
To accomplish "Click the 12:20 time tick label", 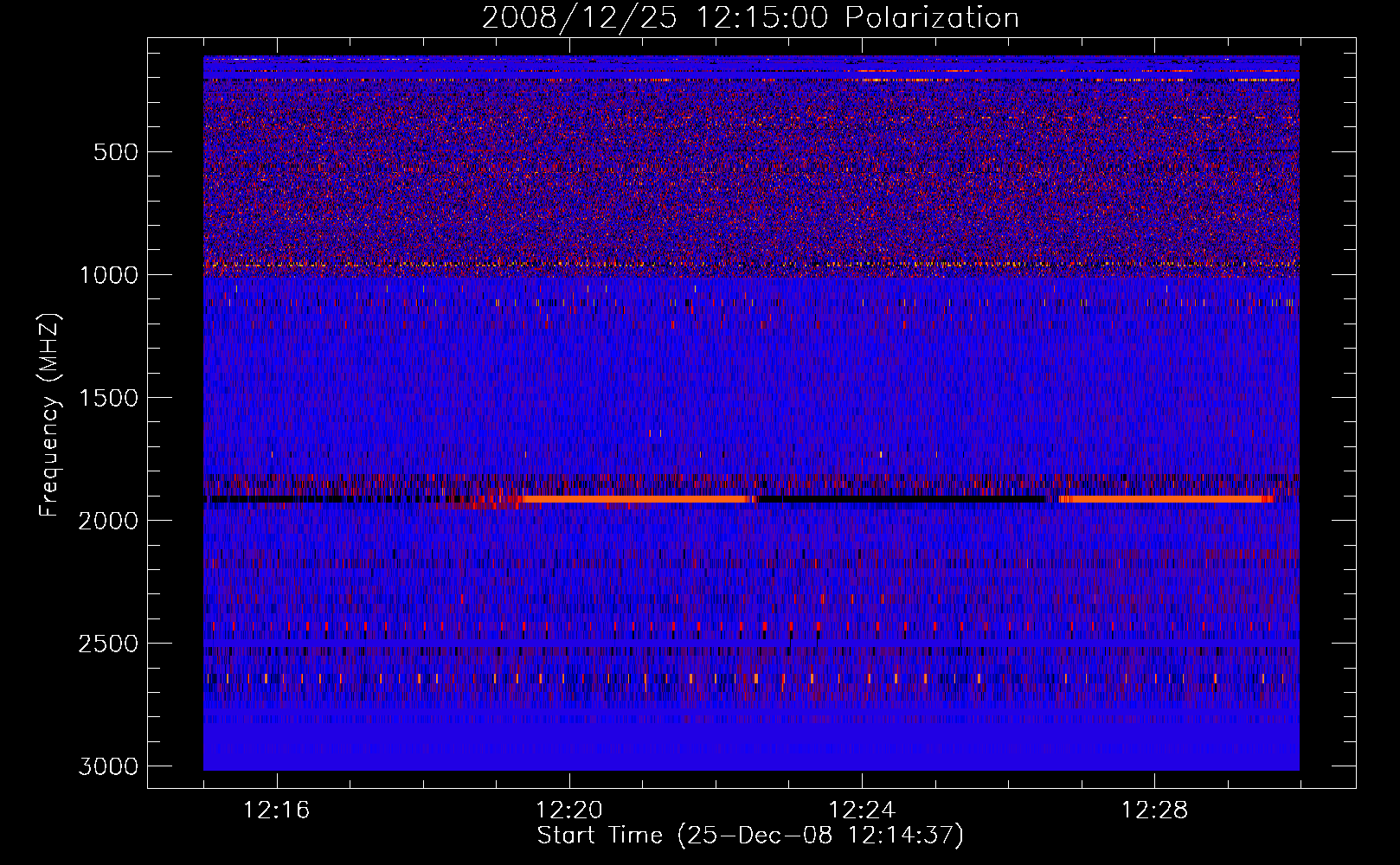I will (x=569, y=811).
